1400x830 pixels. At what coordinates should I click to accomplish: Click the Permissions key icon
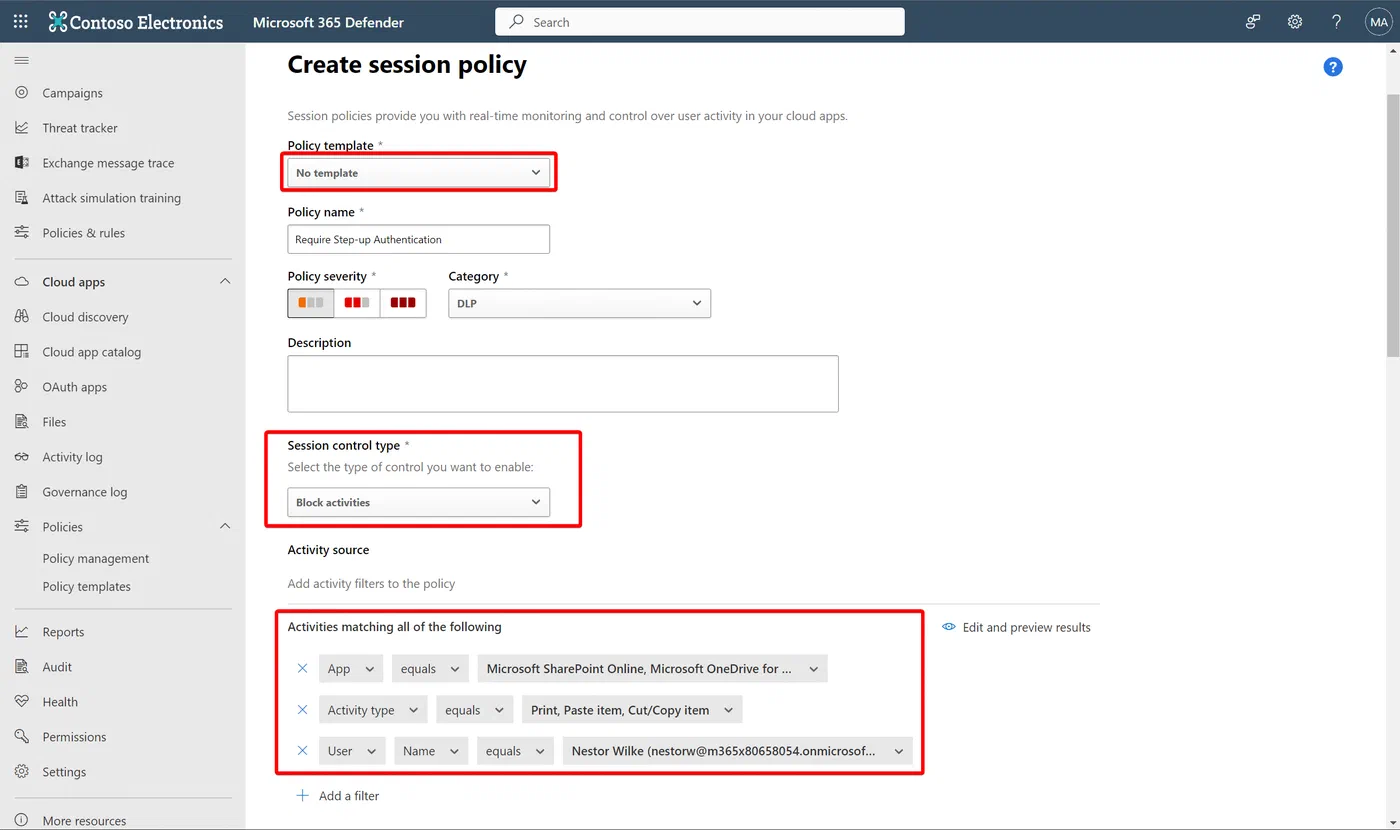click(21, 737)
